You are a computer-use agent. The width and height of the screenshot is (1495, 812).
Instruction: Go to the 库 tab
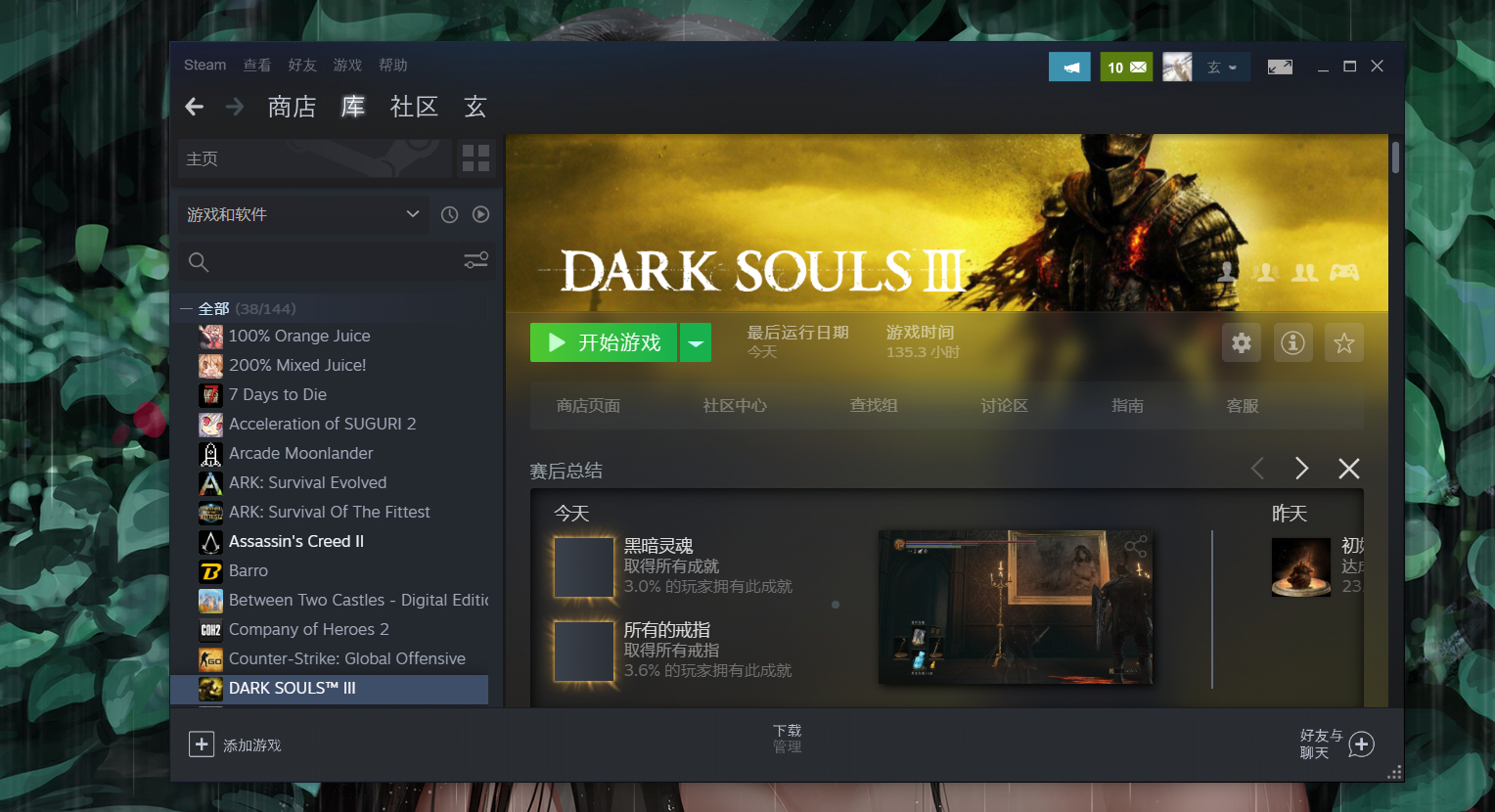[x=353, y=107]
